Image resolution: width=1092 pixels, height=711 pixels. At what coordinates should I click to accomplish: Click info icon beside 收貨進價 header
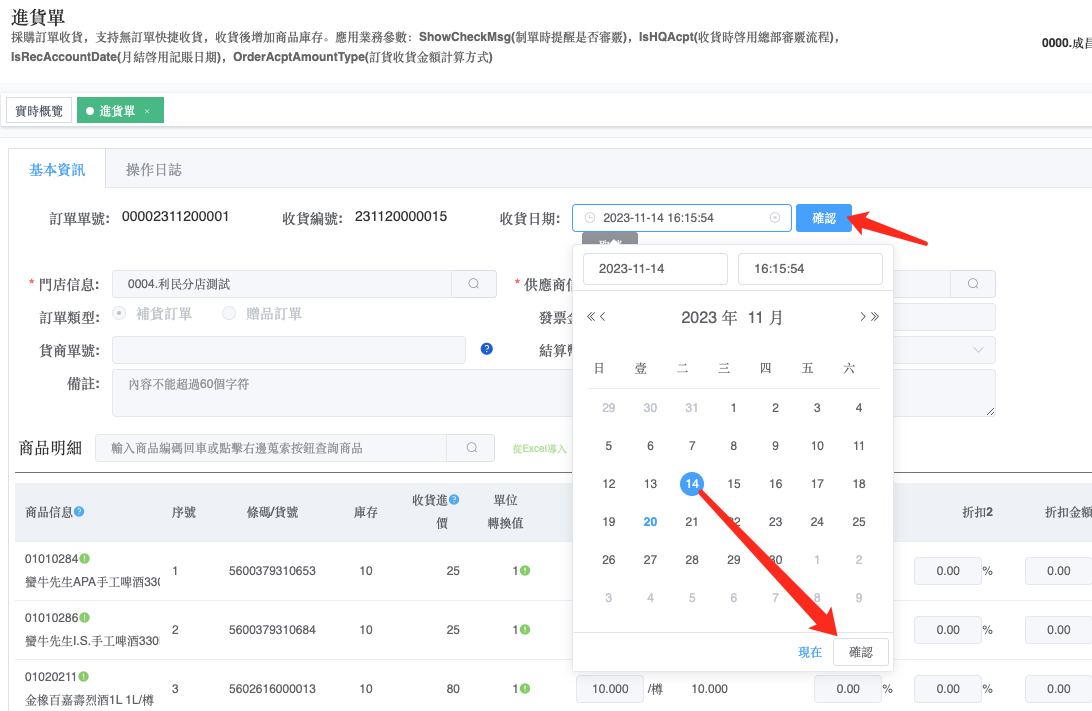(454, 499)
